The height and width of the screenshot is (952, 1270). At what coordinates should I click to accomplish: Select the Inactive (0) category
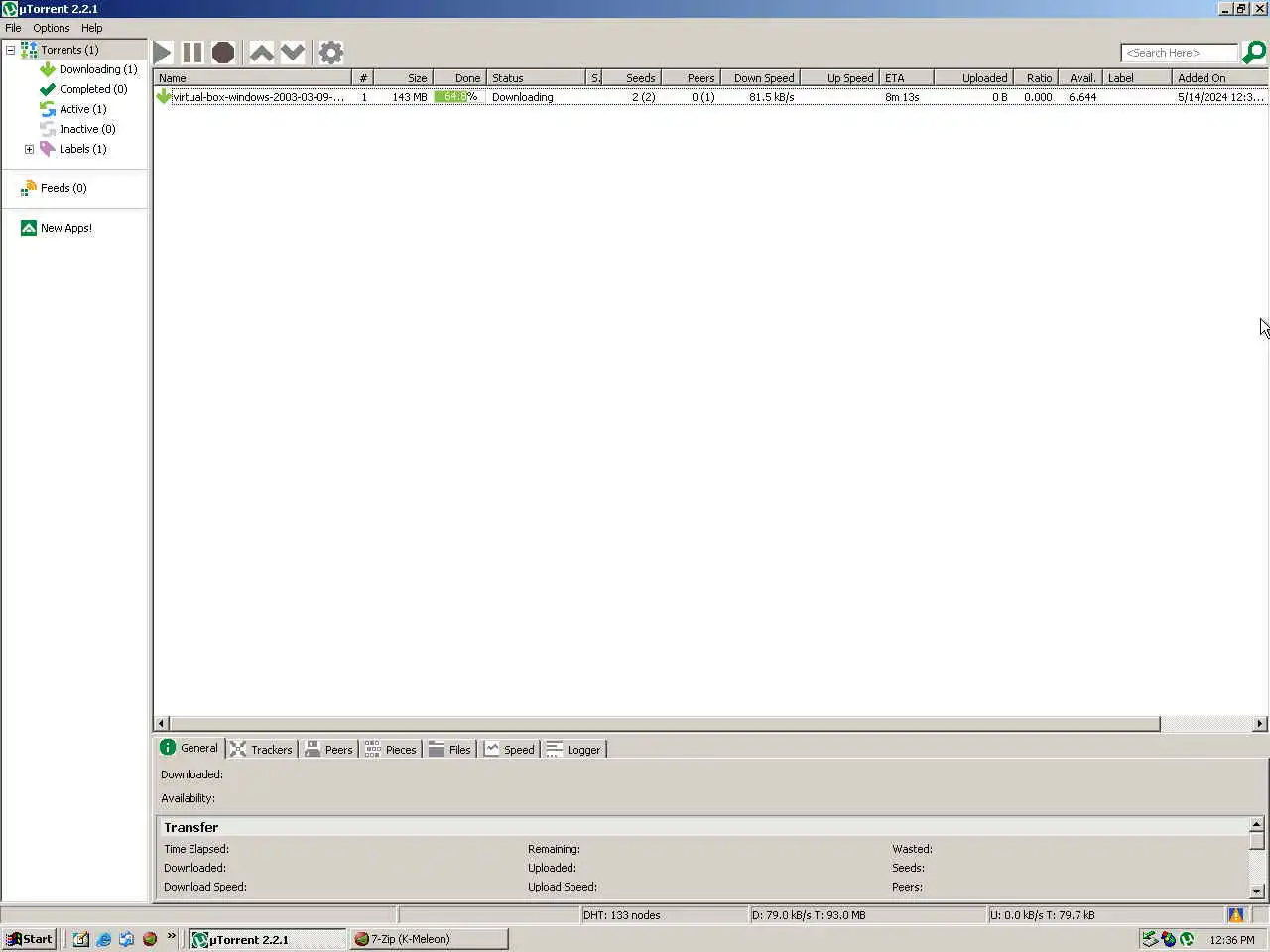87,129
